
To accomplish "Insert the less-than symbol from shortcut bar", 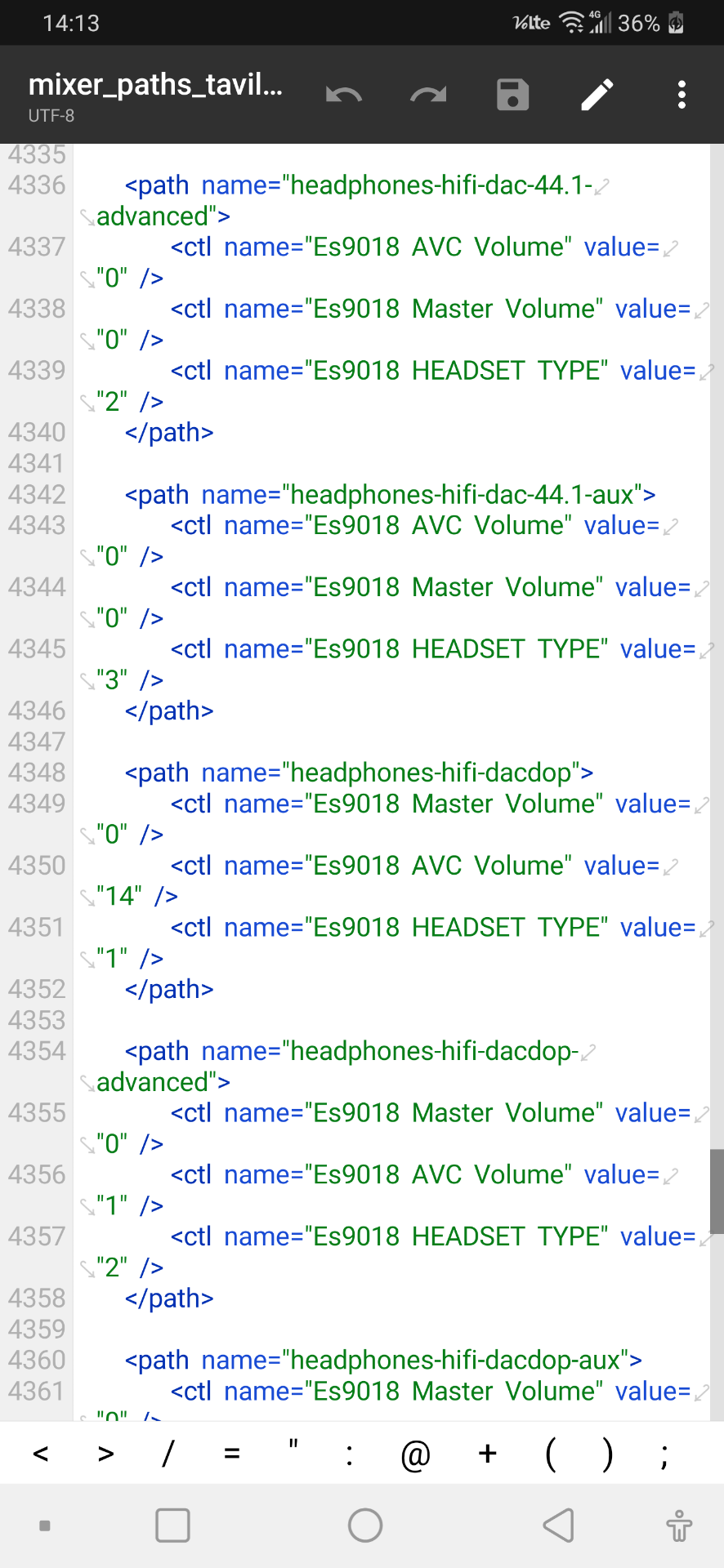I will pos(41,1454).
